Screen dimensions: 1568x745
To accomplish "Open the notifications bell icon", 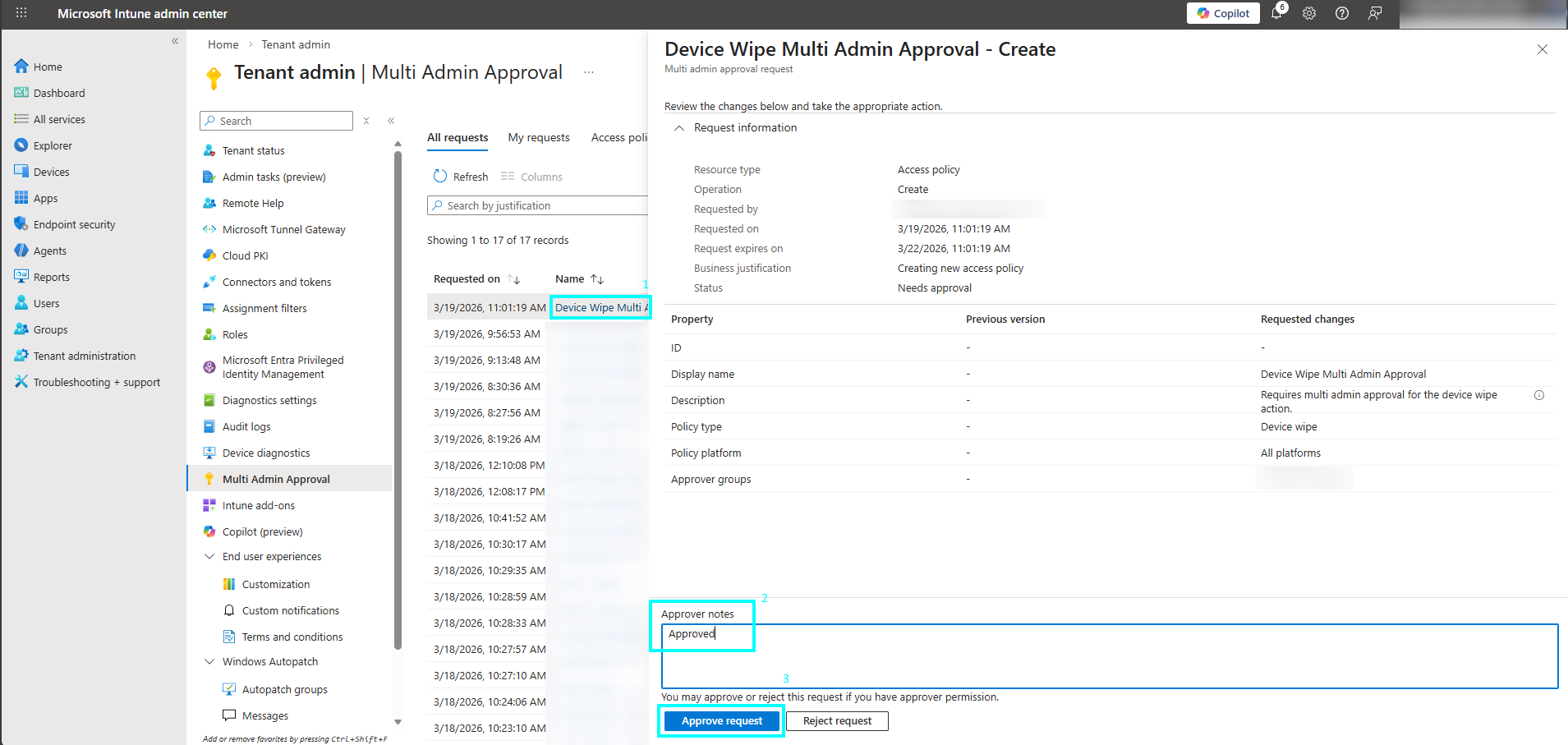I will [1277, 13].
